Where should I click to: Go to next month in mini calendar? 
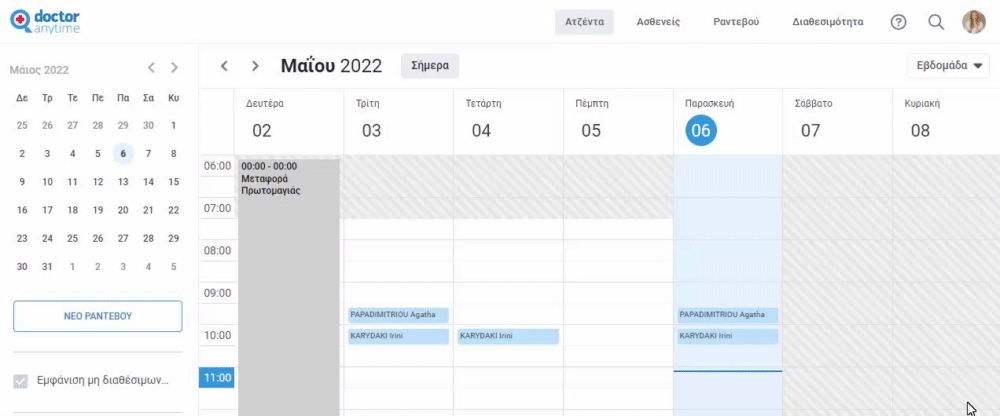point(174,68)
